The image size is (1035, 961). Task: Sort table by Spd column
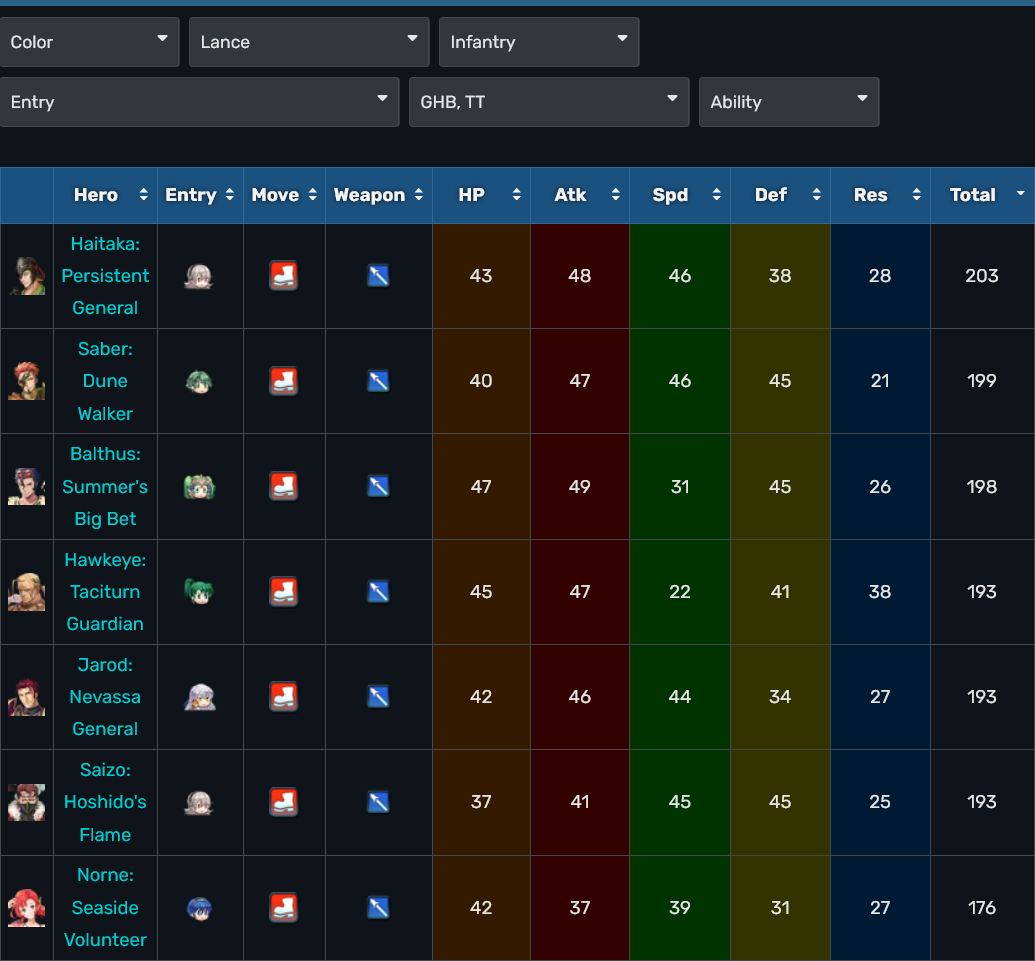point(680,195)
